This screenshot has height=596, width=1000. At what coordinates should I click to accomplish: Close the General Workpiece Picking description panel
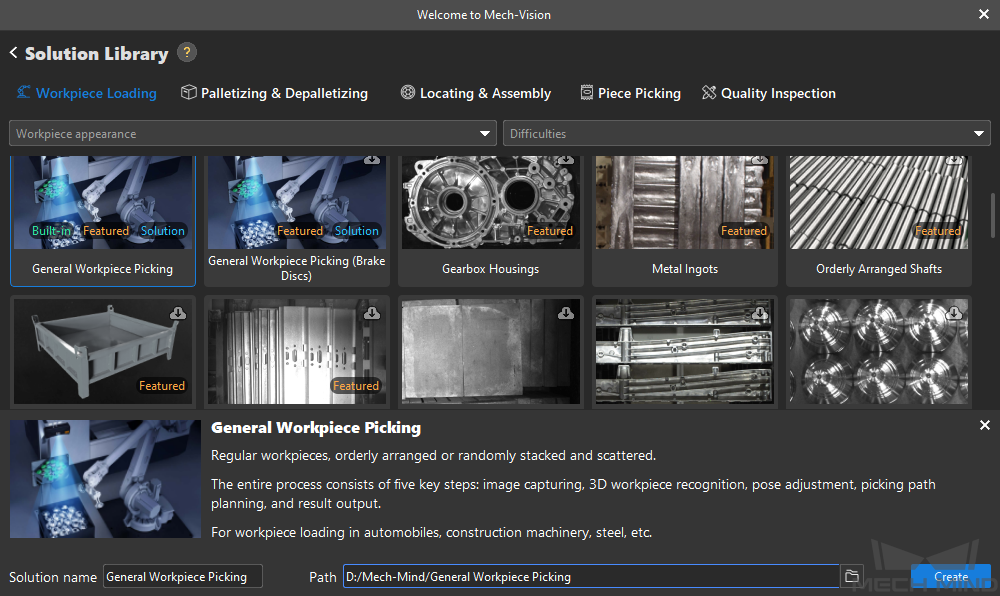(985, 426)
